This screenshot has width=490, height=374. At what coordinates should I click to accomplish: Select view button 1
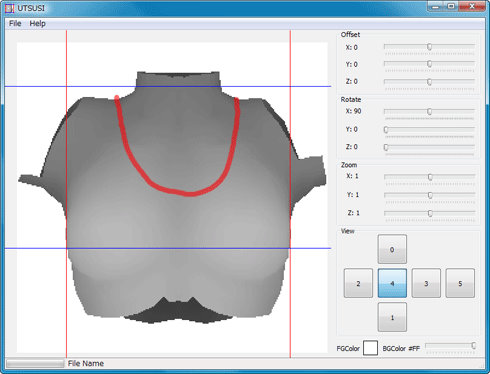[392, 317]
